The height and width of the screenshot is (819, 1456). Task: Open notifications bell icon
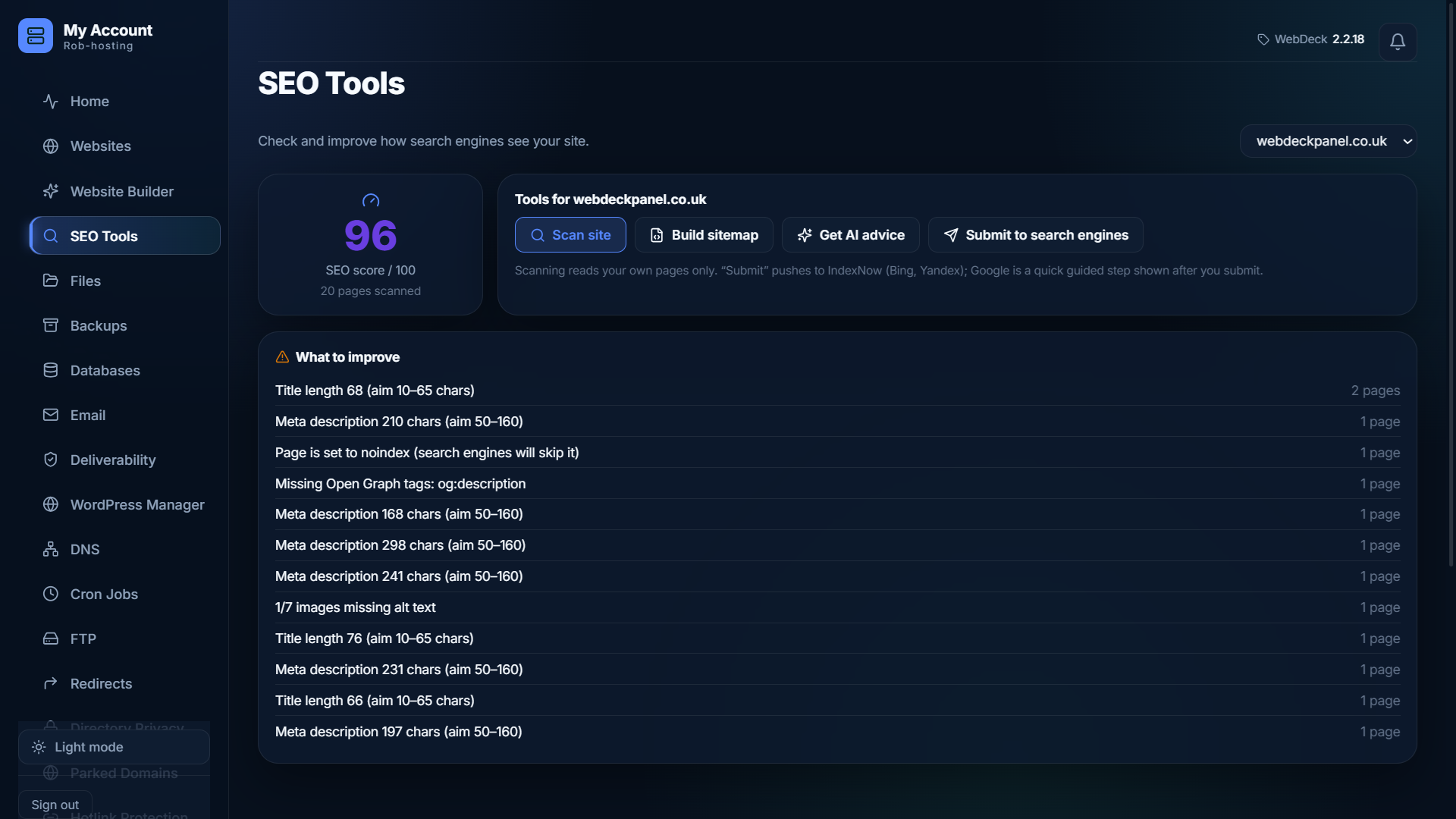(1398, 42)
